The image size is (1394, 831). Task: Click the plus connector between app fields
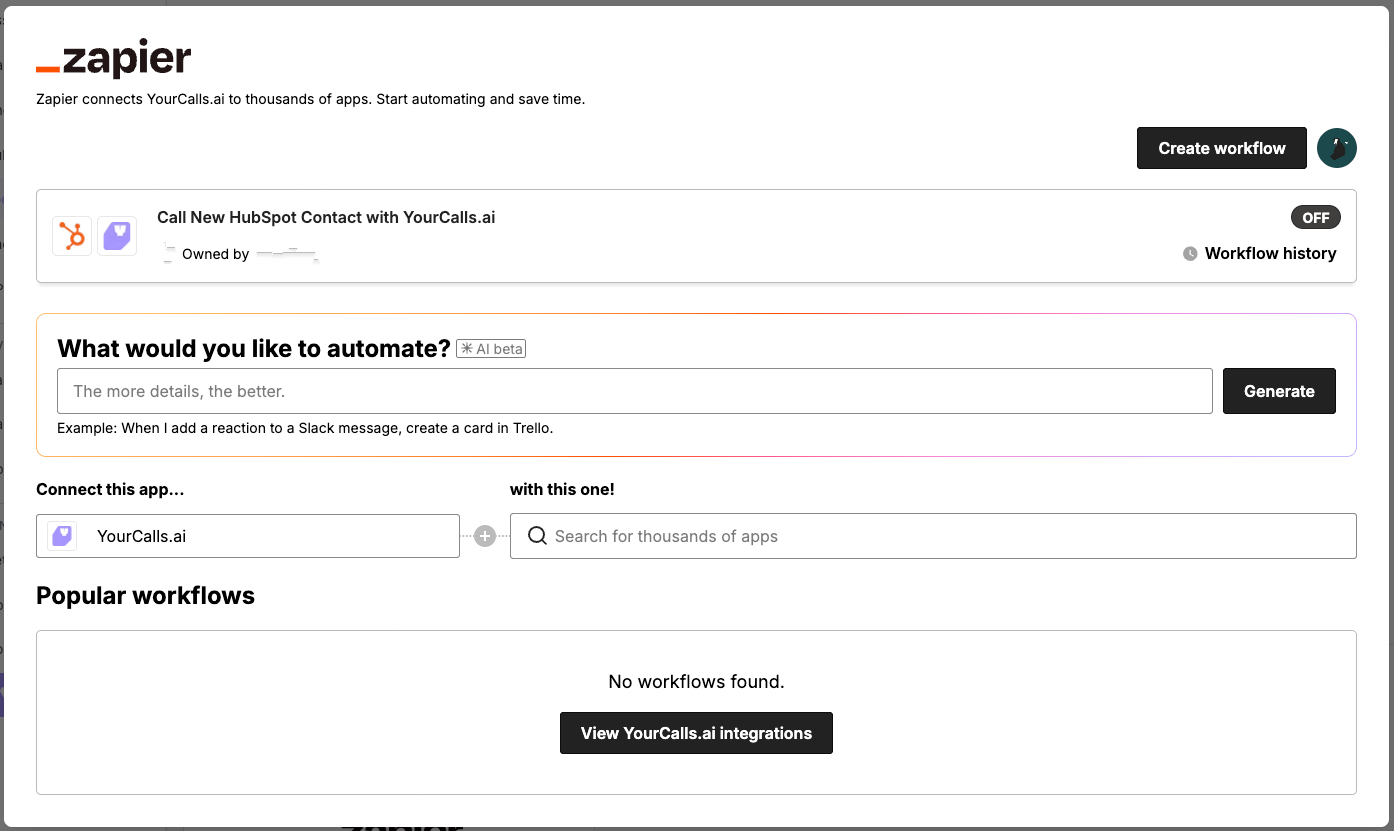(485, 537)
